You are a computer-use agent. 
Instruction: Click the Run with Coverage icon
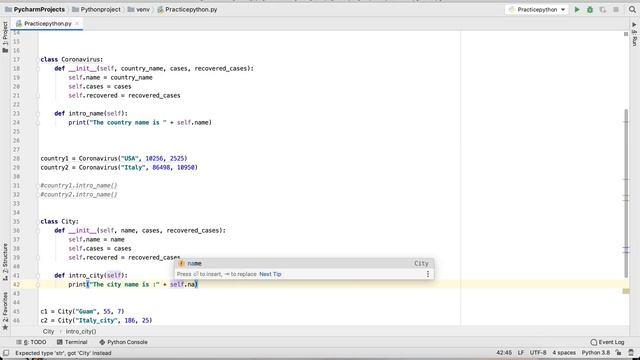[603, 9]
